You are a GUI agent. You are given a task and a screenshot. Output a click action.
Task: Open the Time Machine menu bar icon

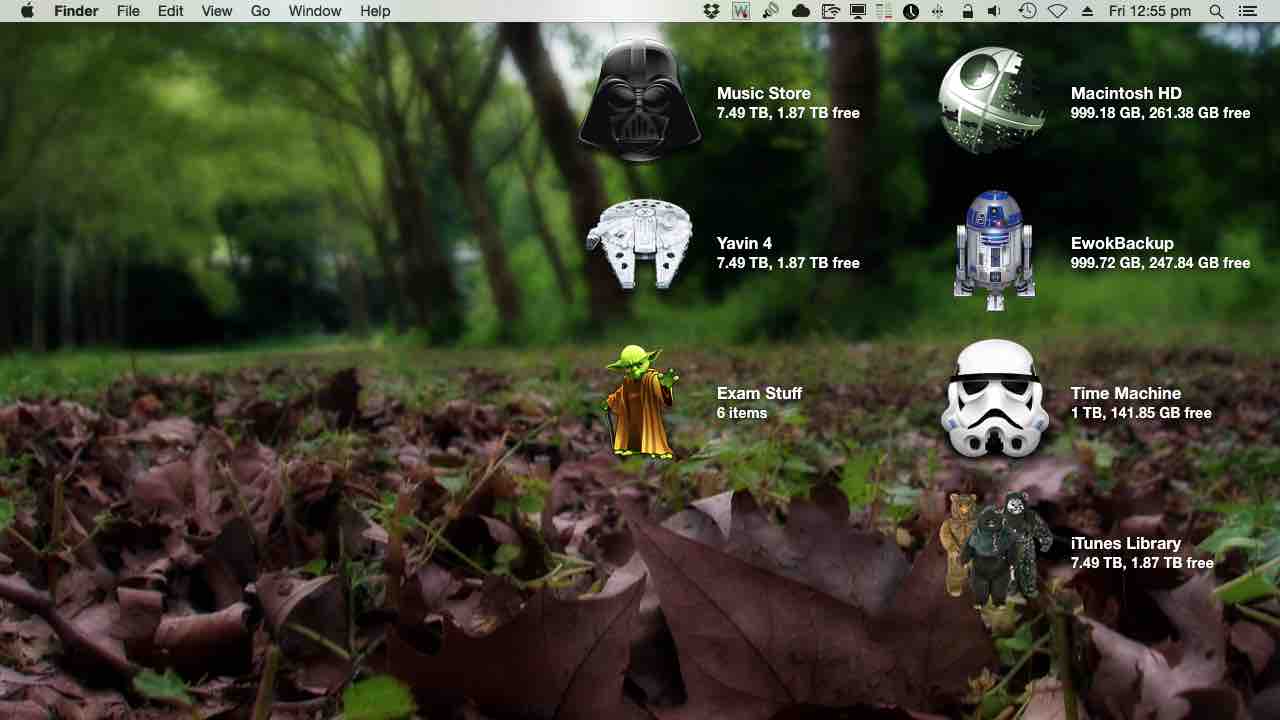coord(1027,11)
